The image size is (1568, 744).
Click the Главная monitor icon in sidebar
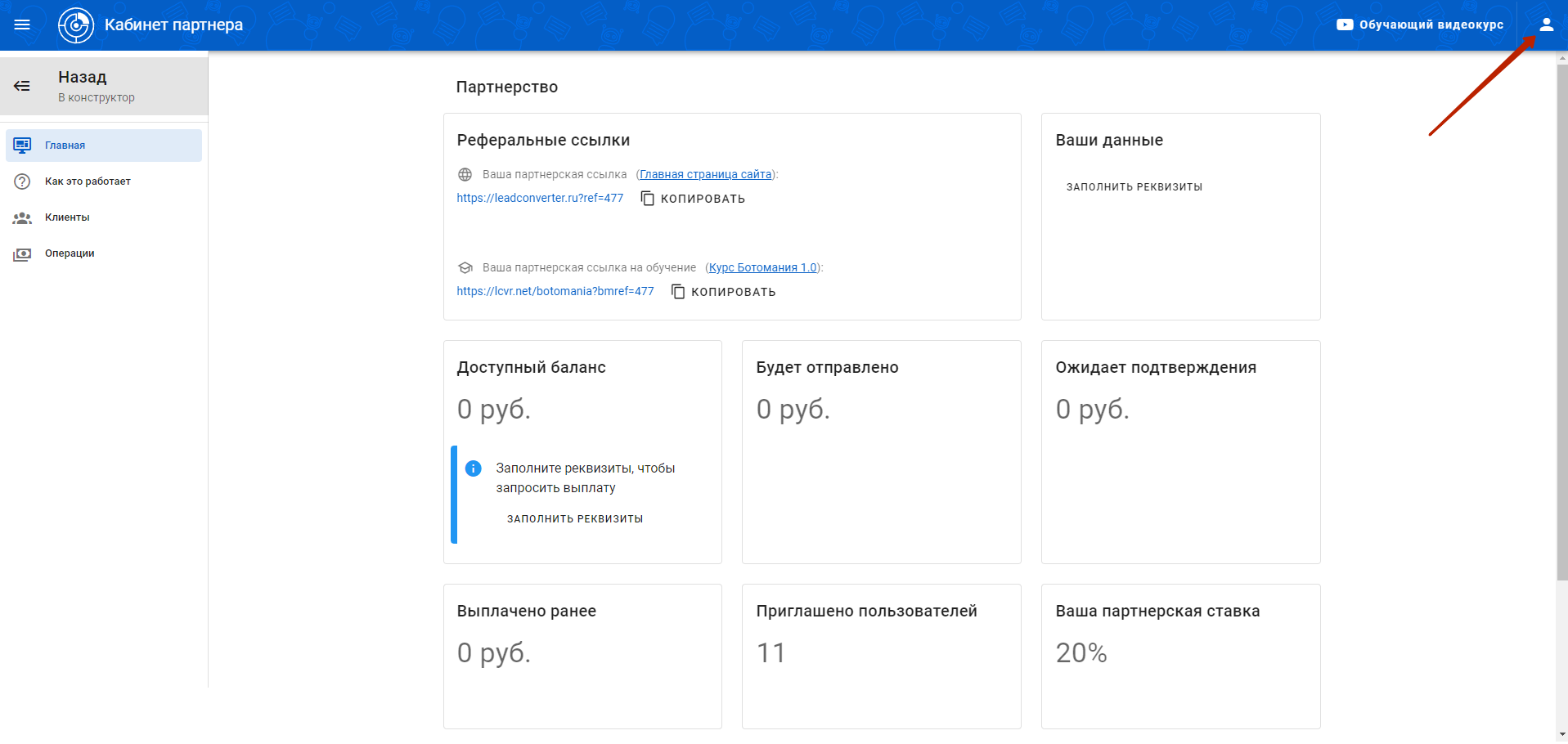tap(22, 146)
